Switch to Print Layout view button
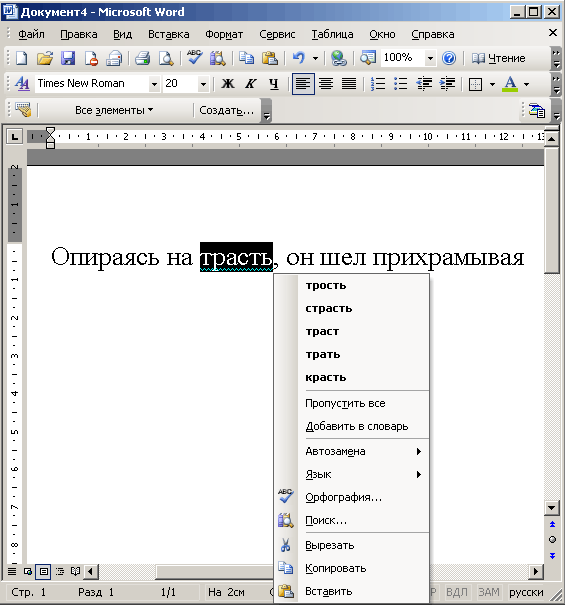 coord(43,571)
